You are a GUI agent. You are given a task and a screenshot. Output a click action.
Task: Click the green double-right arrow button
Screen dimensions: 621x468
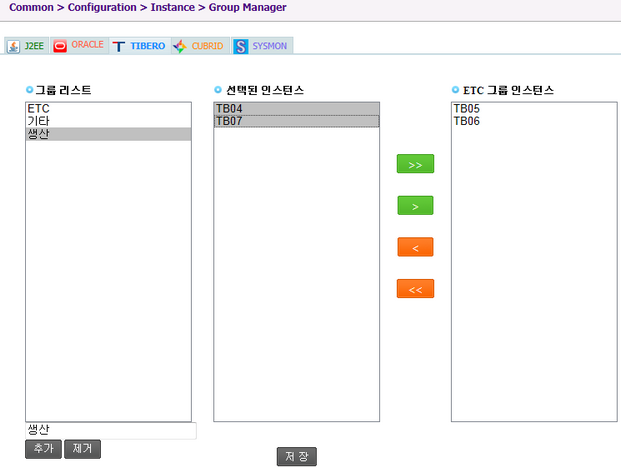pos(415,164)
